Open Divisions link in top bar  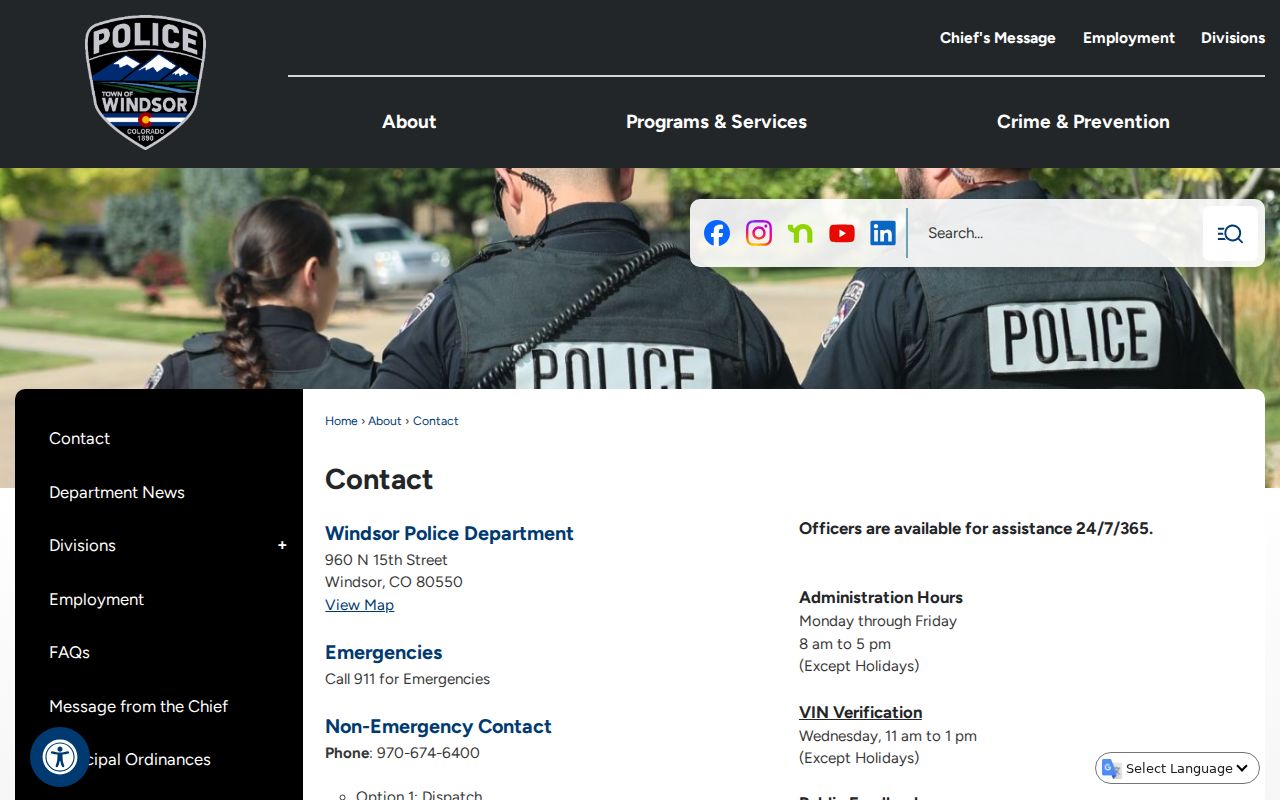(x=1233, y=38)
